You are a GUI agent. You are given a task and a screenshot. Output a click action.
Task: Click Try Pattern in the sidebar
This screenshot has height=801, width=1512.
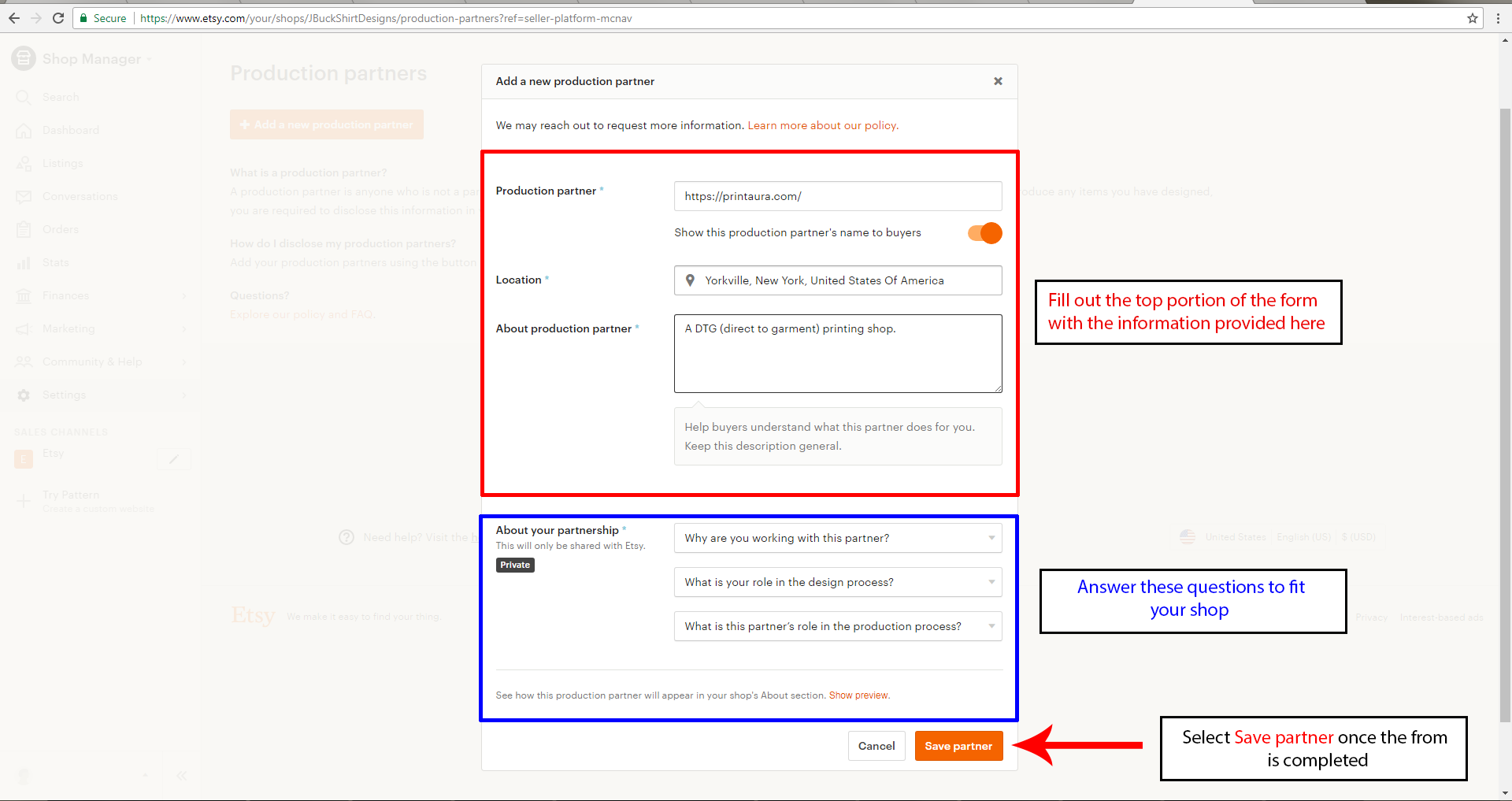pyautogui.click(x=71, y=495)
